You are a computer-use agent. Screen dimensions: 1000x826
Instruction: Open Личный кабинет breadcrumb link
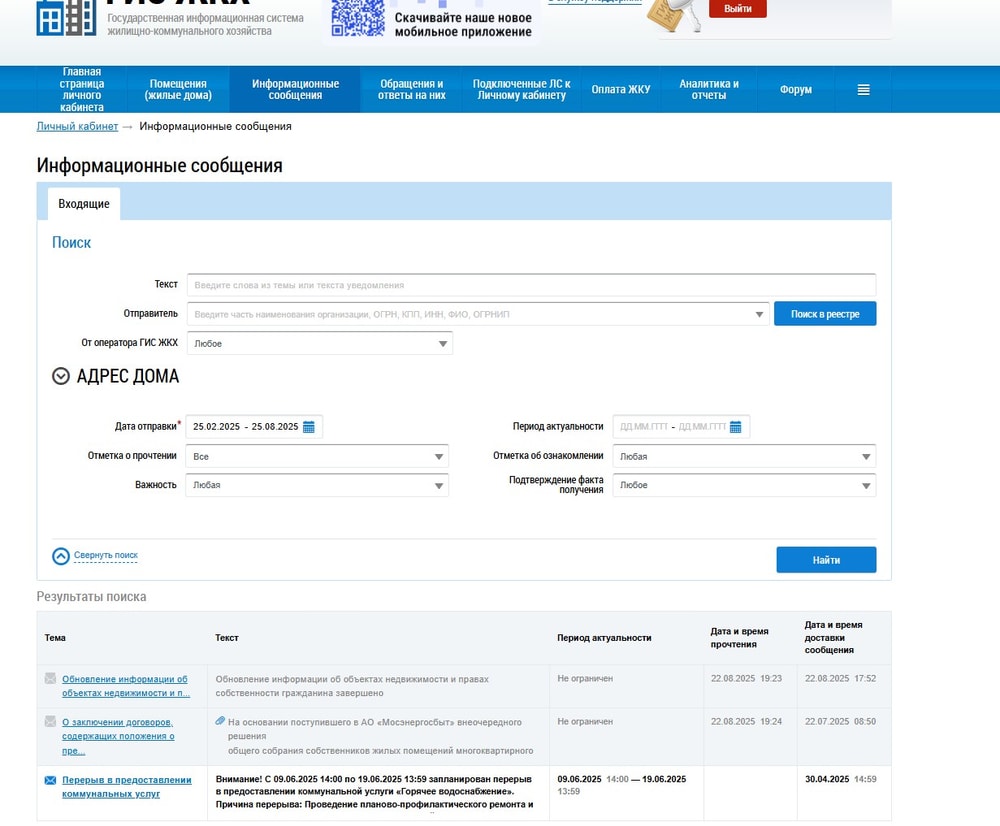click(77, 126)
